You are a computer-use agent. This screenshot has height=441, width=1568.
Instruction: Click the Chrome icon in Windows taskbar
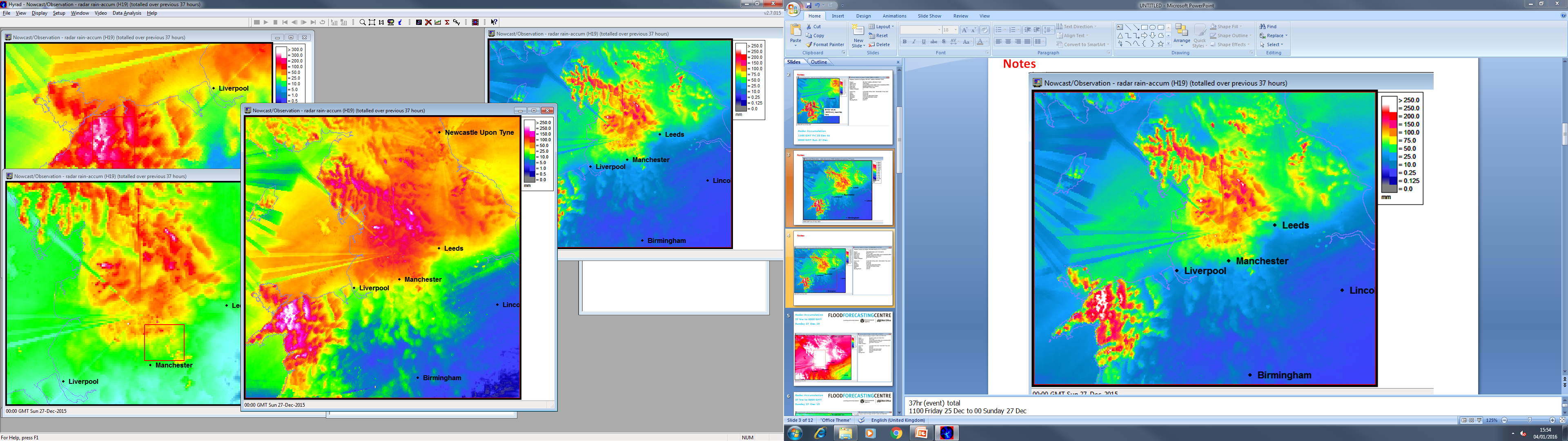pos(896,433)
